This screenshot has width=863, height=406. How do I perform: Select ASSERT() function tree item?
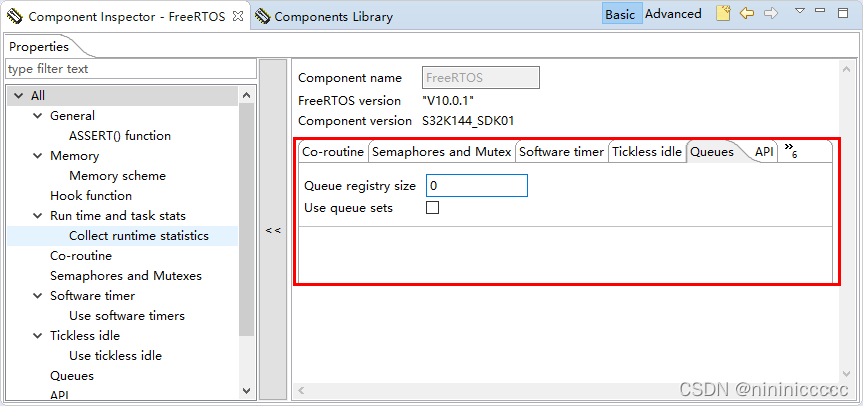tap(120, 136)
